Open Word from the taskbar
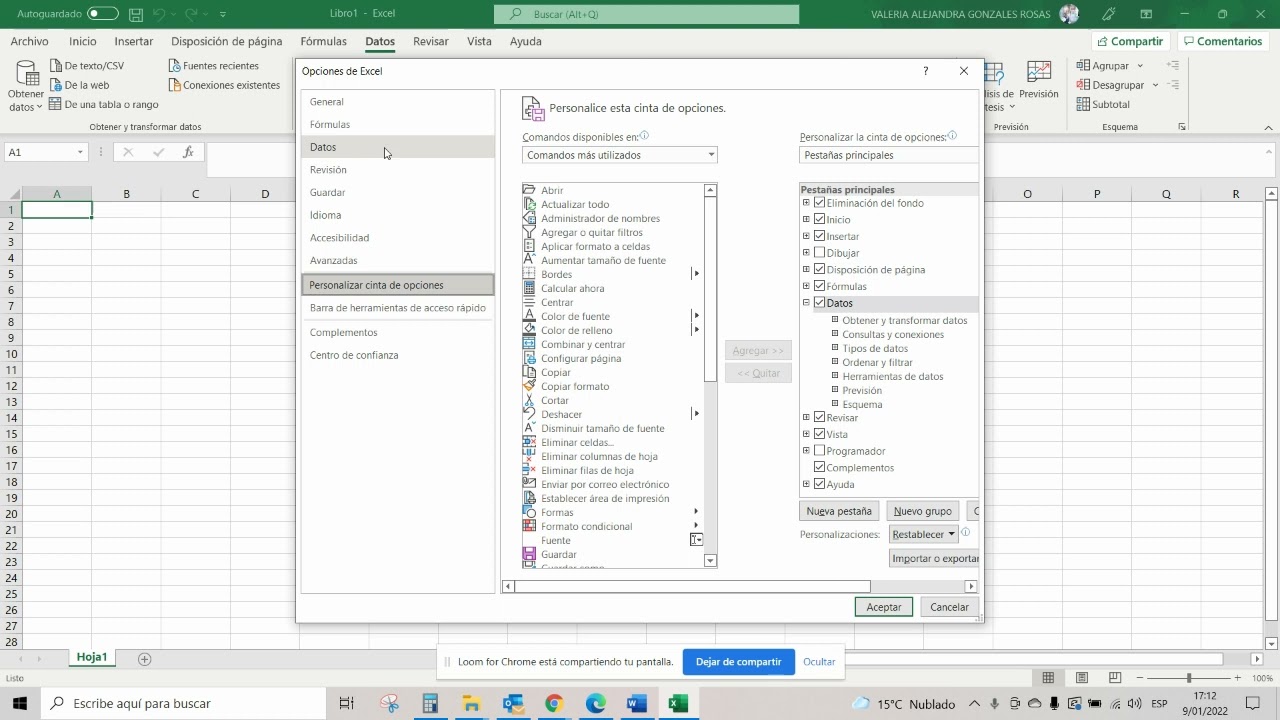 [x=636, y=704]
